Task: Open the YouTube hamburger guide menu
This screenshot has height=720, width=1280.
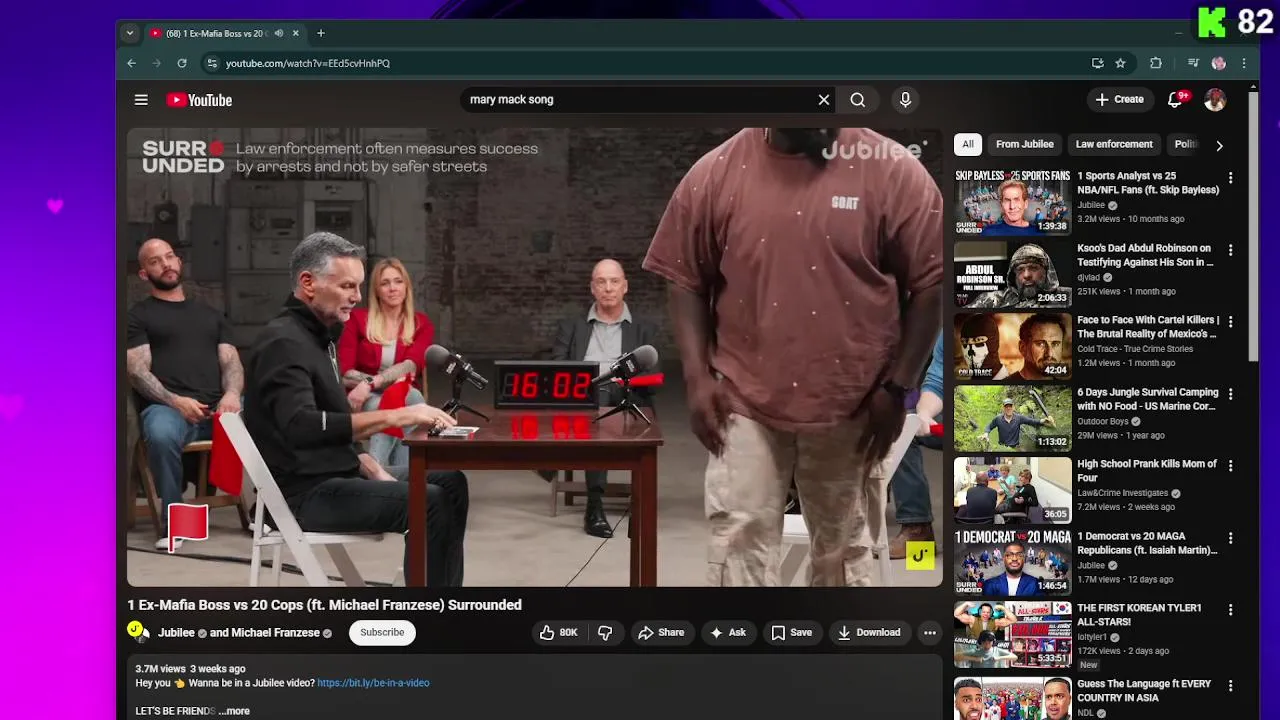Action: [141, 100]
